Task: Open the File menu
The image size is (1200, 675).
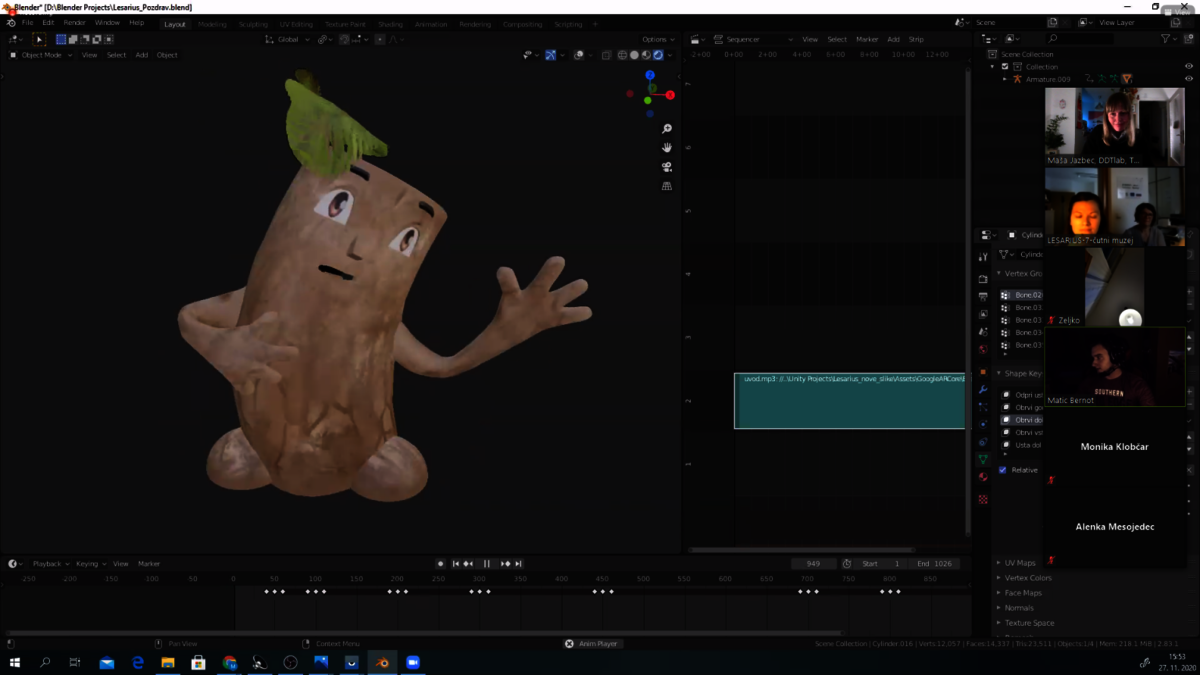Action: tap(27, 23)
